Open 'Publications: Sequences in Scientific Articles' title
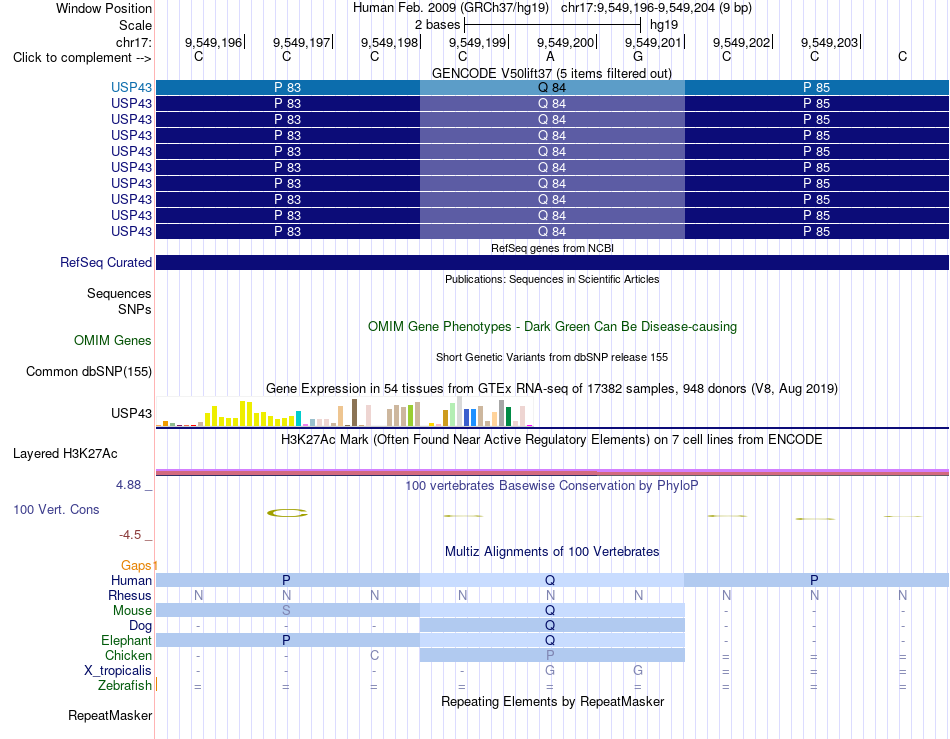Image resolution: width=950 pixels, height=739 pixels. coord(552,279)
